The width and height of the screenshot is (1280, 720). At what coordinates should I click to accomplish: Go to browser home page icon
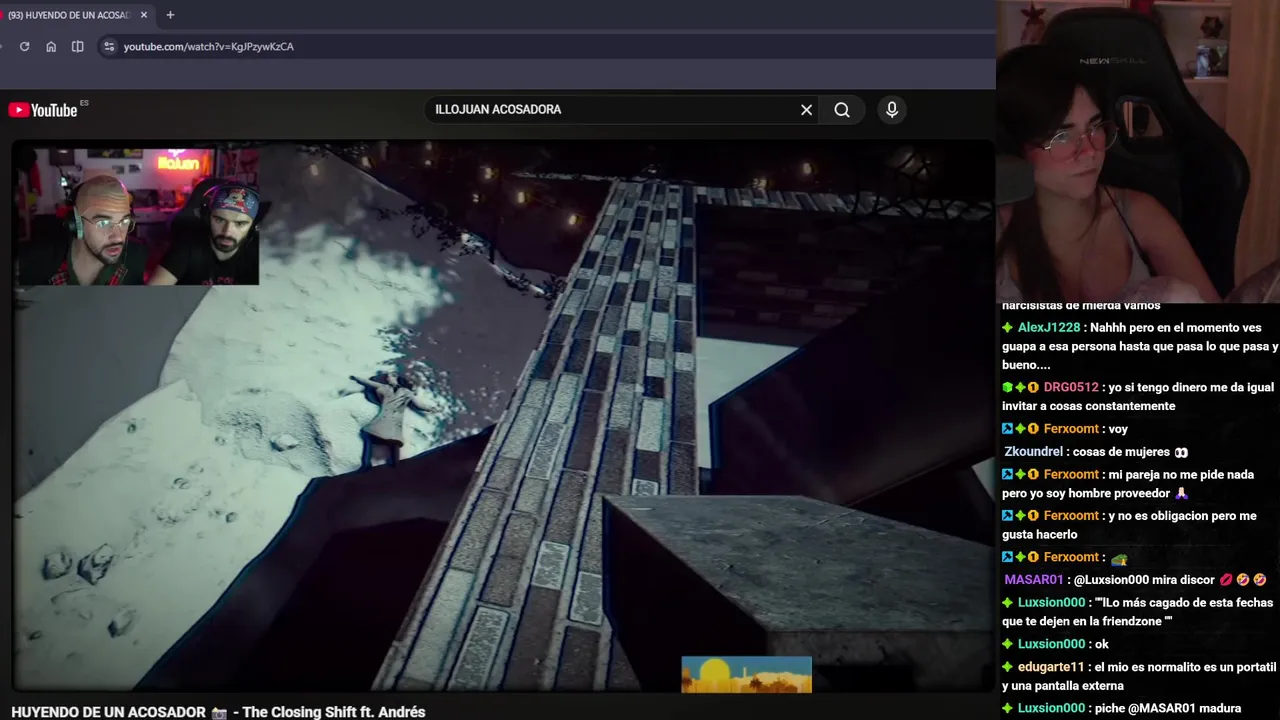51,46
